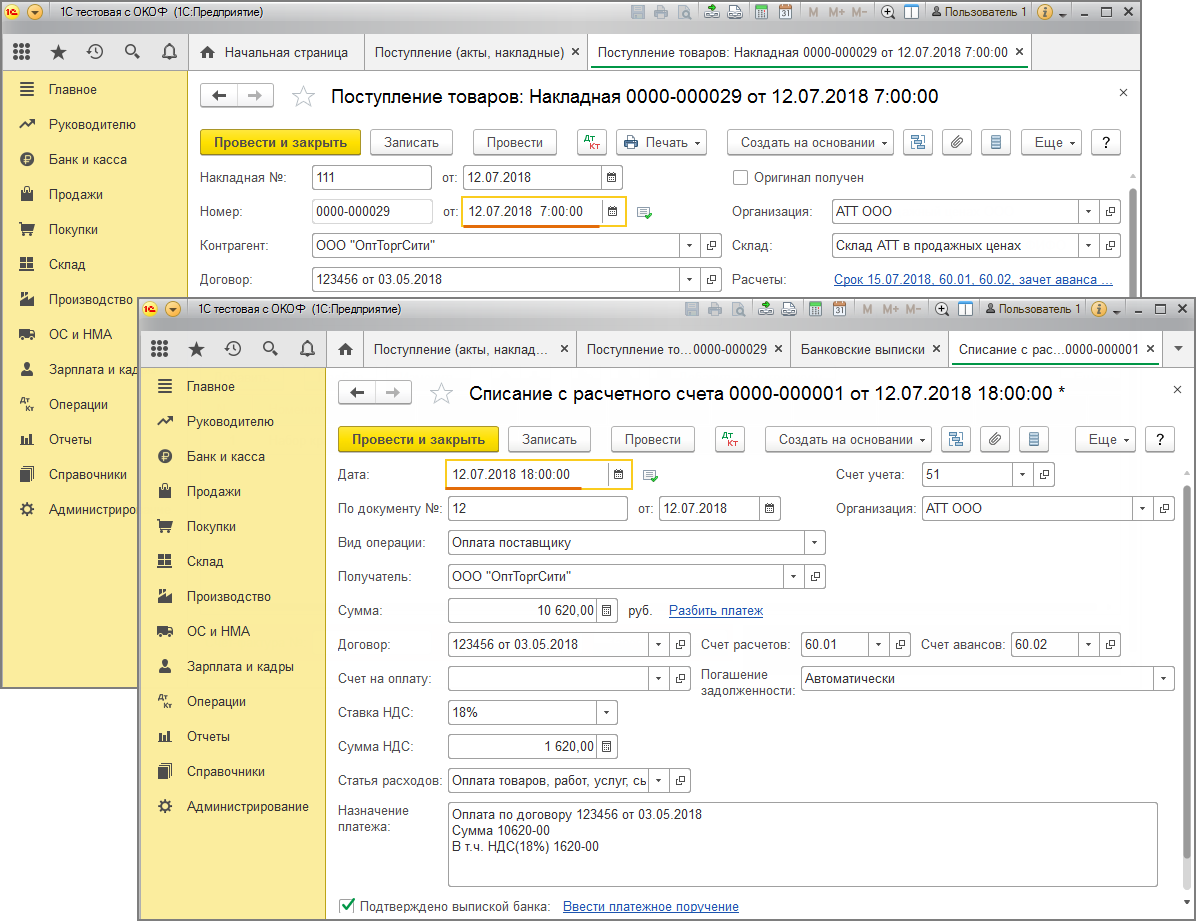Show Дт/Кт postings in Списание document
The image size is (1199, 924).
click(729, 439)
